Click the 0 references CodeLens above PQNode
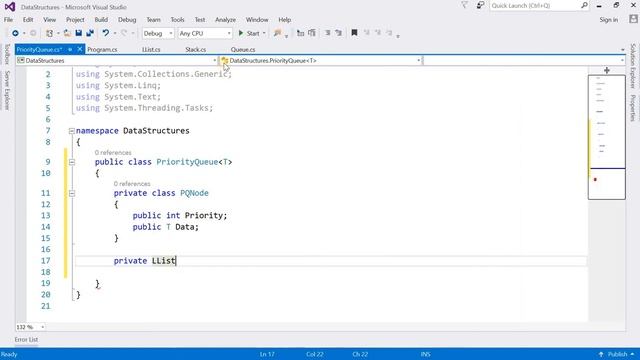The height and width of the screenshot is (360, 640). point(132,184)
